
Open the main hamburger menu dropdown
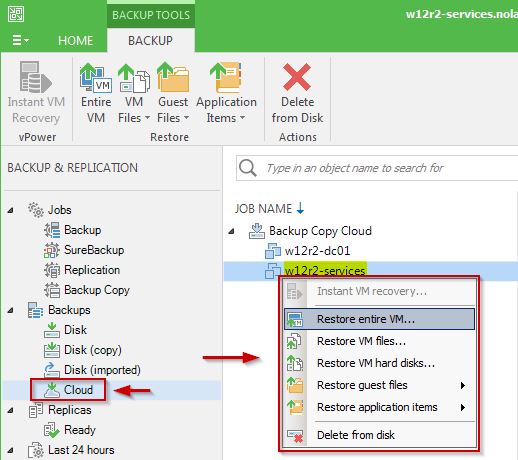point(21,40)
